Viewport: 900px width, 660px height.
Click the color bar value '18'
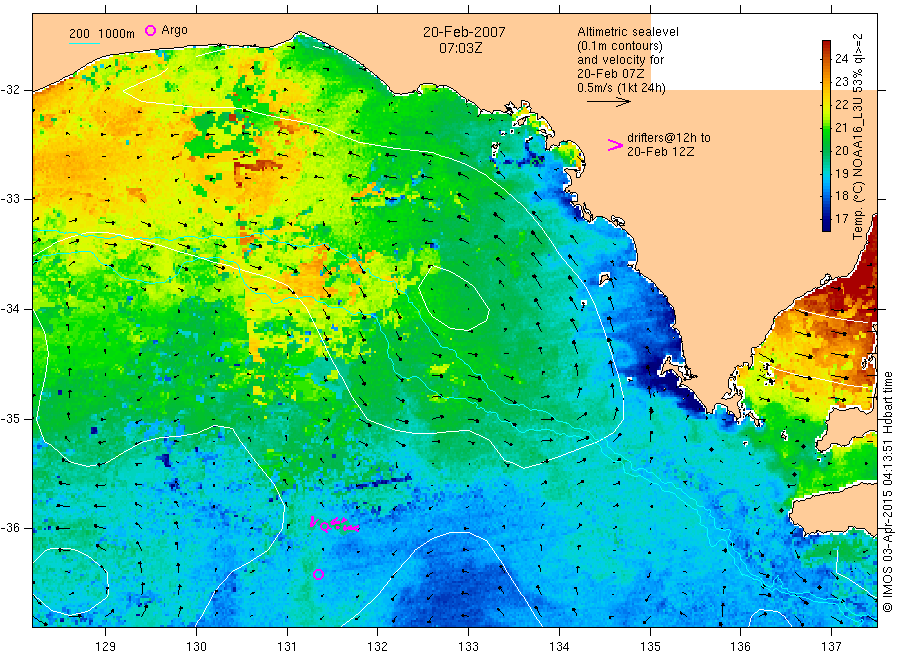click(x=841, y=195)
